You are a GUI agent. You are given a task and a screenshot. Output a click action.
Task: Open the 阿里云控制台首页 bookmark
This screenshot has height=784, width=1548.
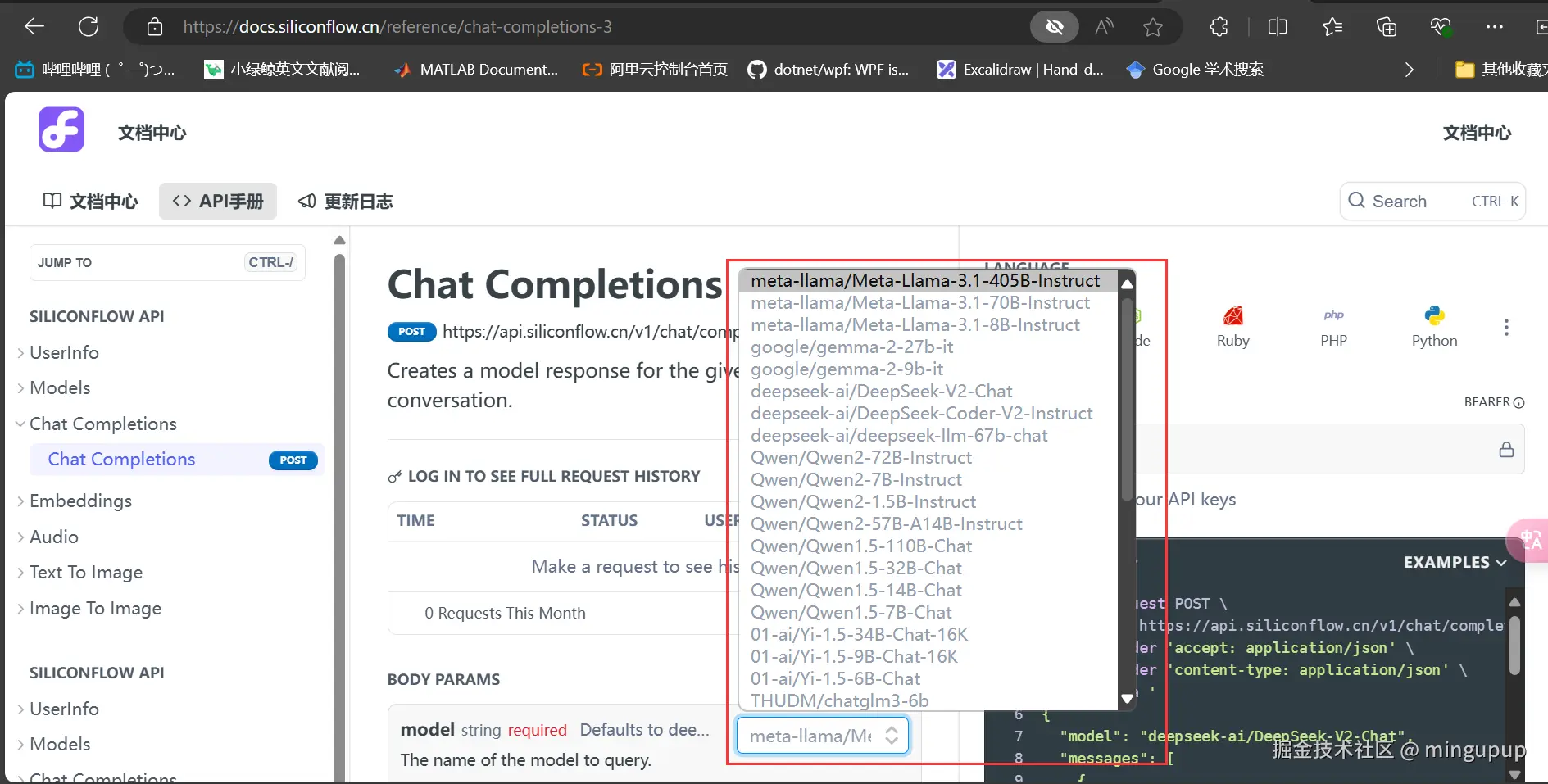pos(655,70)
